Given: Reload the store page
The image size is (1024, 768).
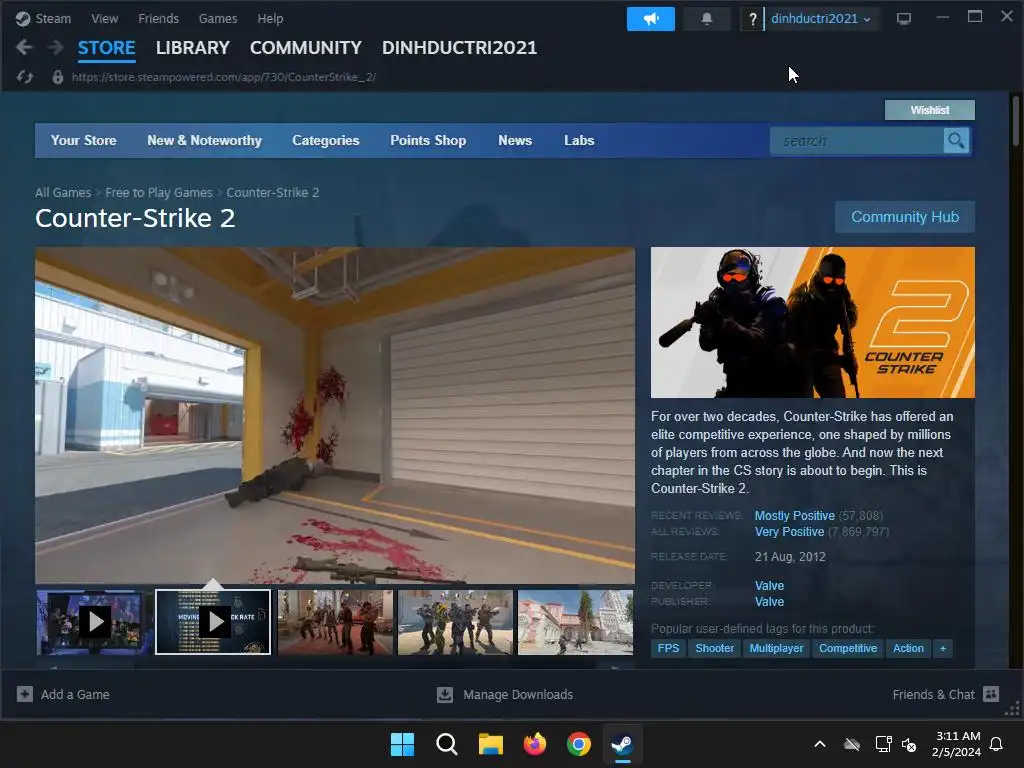Looking at the screenshot, I should coord(25,77).
